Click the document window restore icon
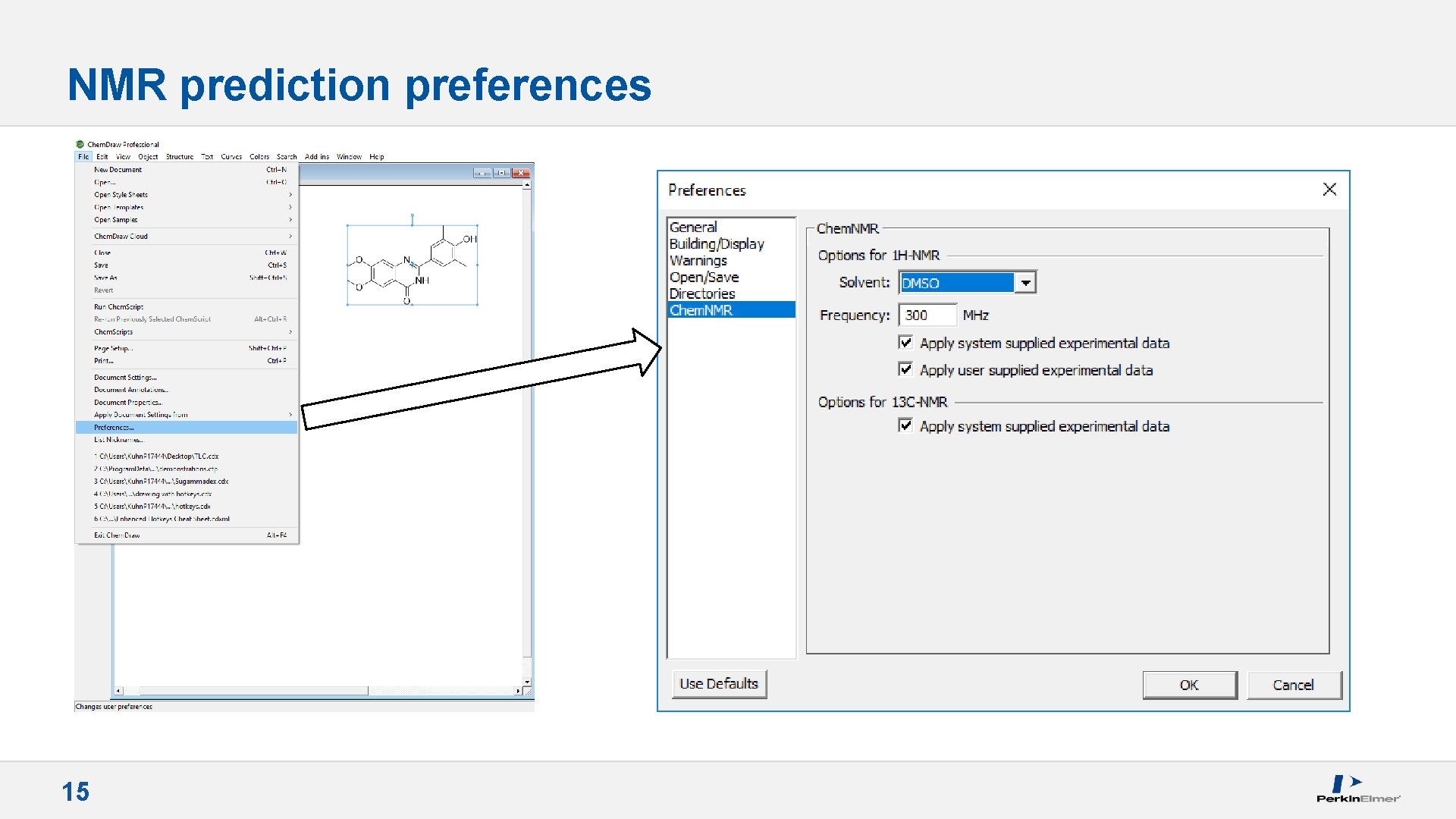 click(x=501, y=173)
